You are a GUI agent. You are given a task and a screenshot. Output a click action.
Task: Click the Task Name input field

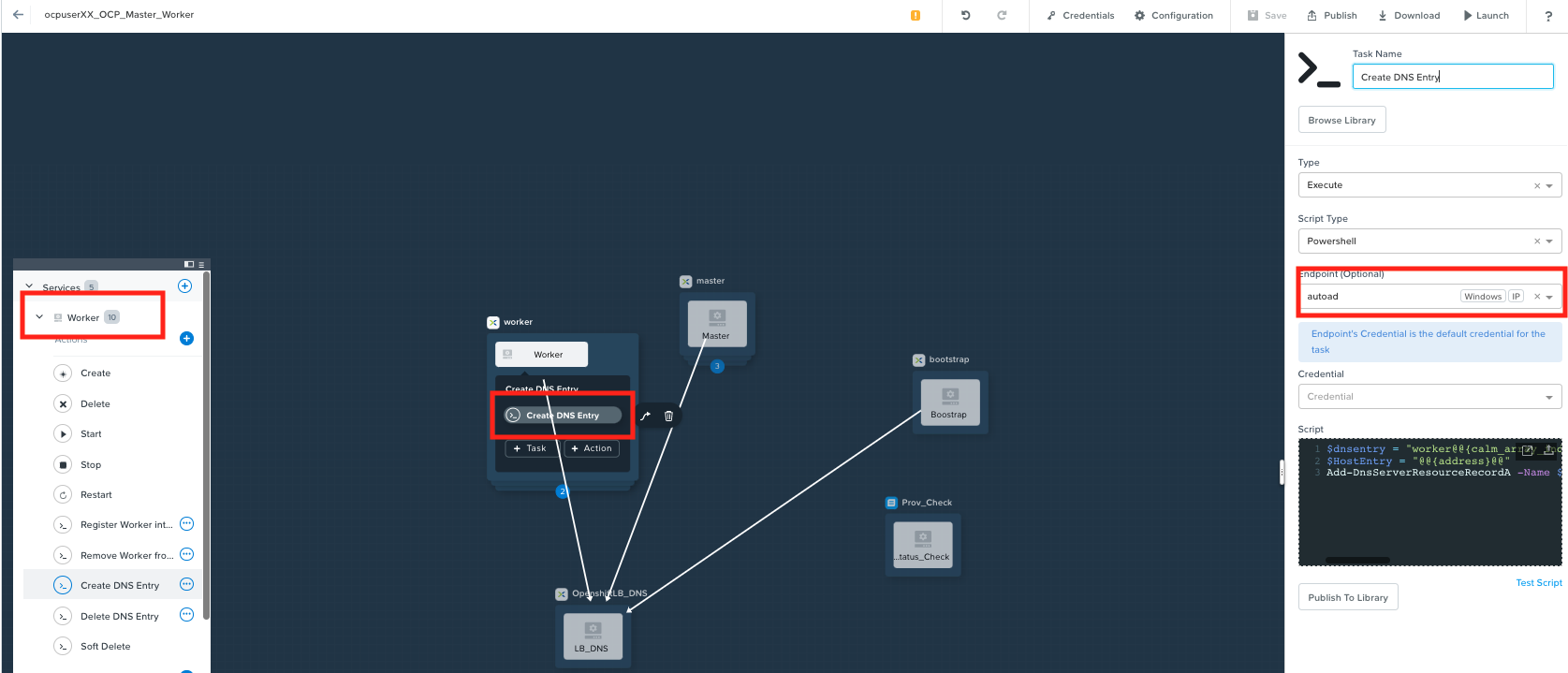(1452, 77)
